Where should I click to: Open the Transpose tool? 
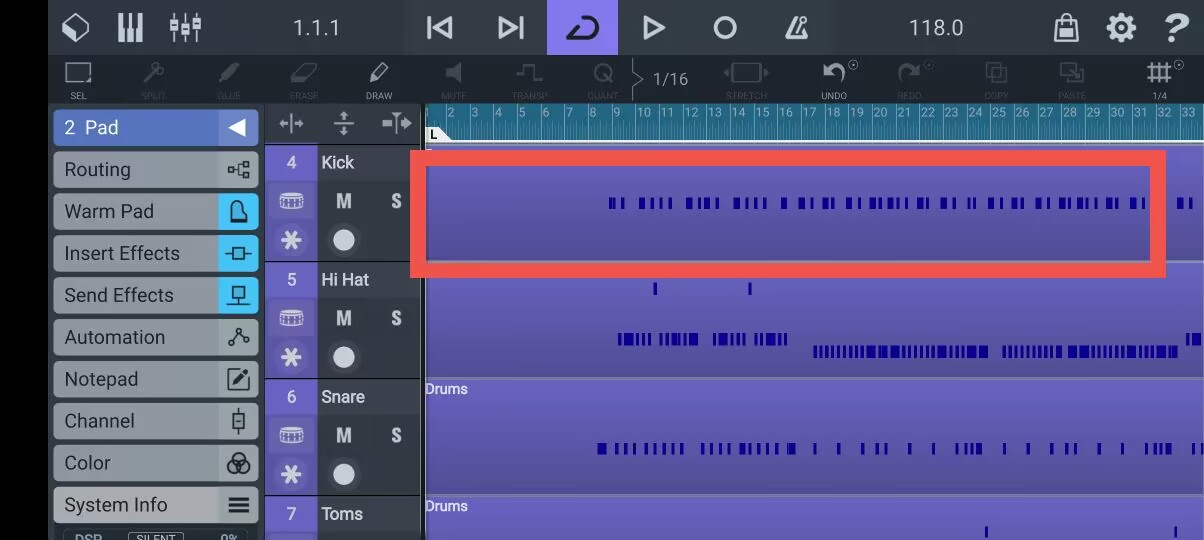coord(529,79)
